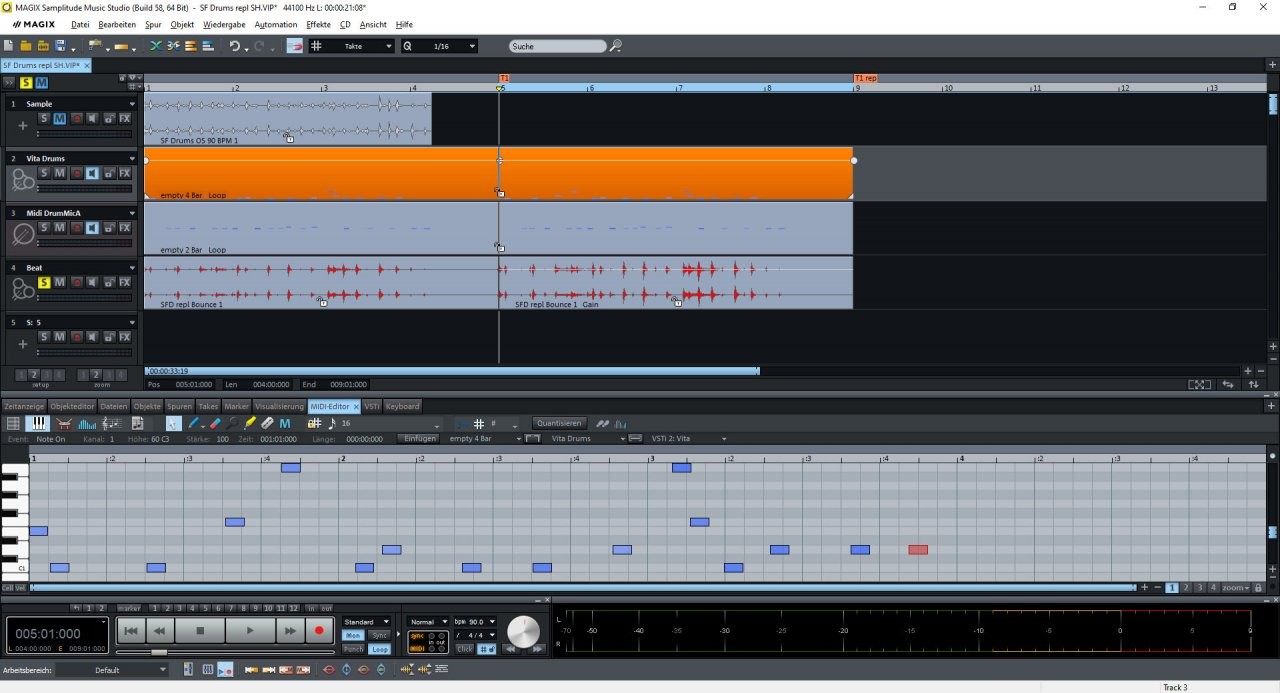Click the Sample track volume fader
Image resolution: width=1280 pixels, height=693 pixels.
tap(85, 133)
